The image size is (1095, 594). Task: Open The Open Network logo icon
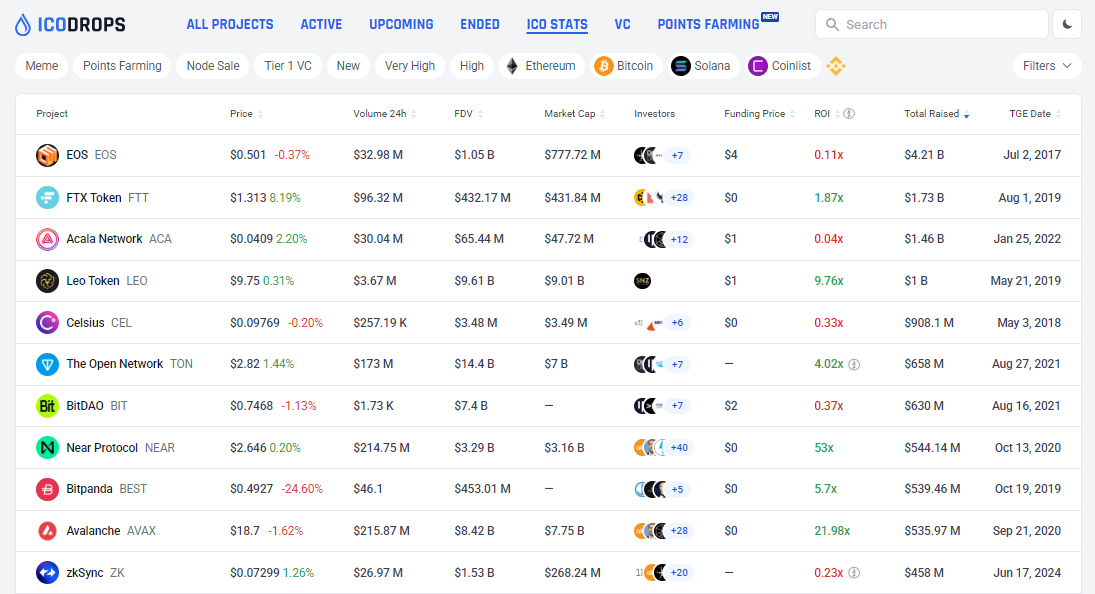coord(47,364)
